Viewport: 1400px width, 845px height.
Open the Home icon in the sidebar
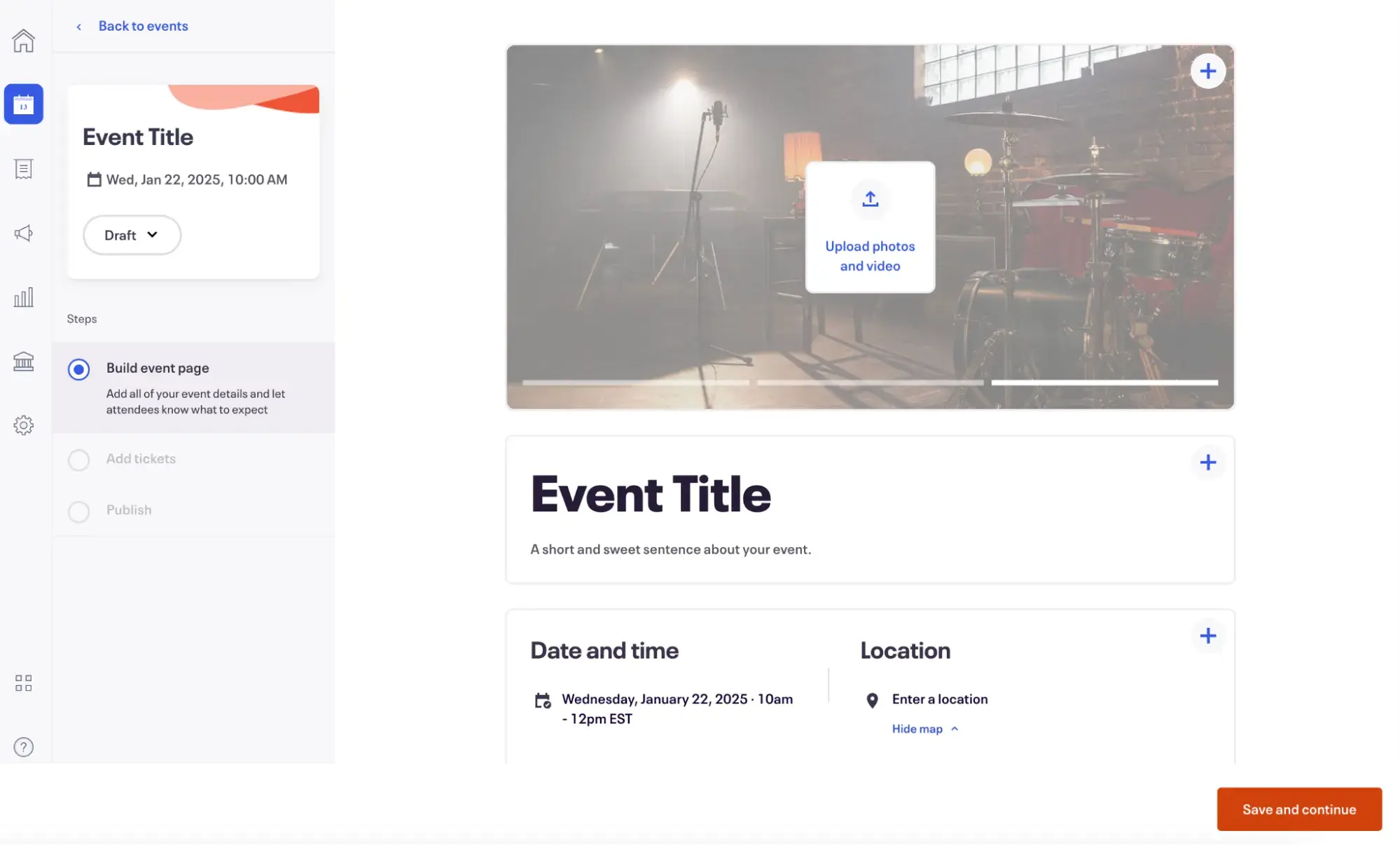(x=24, y=41)
